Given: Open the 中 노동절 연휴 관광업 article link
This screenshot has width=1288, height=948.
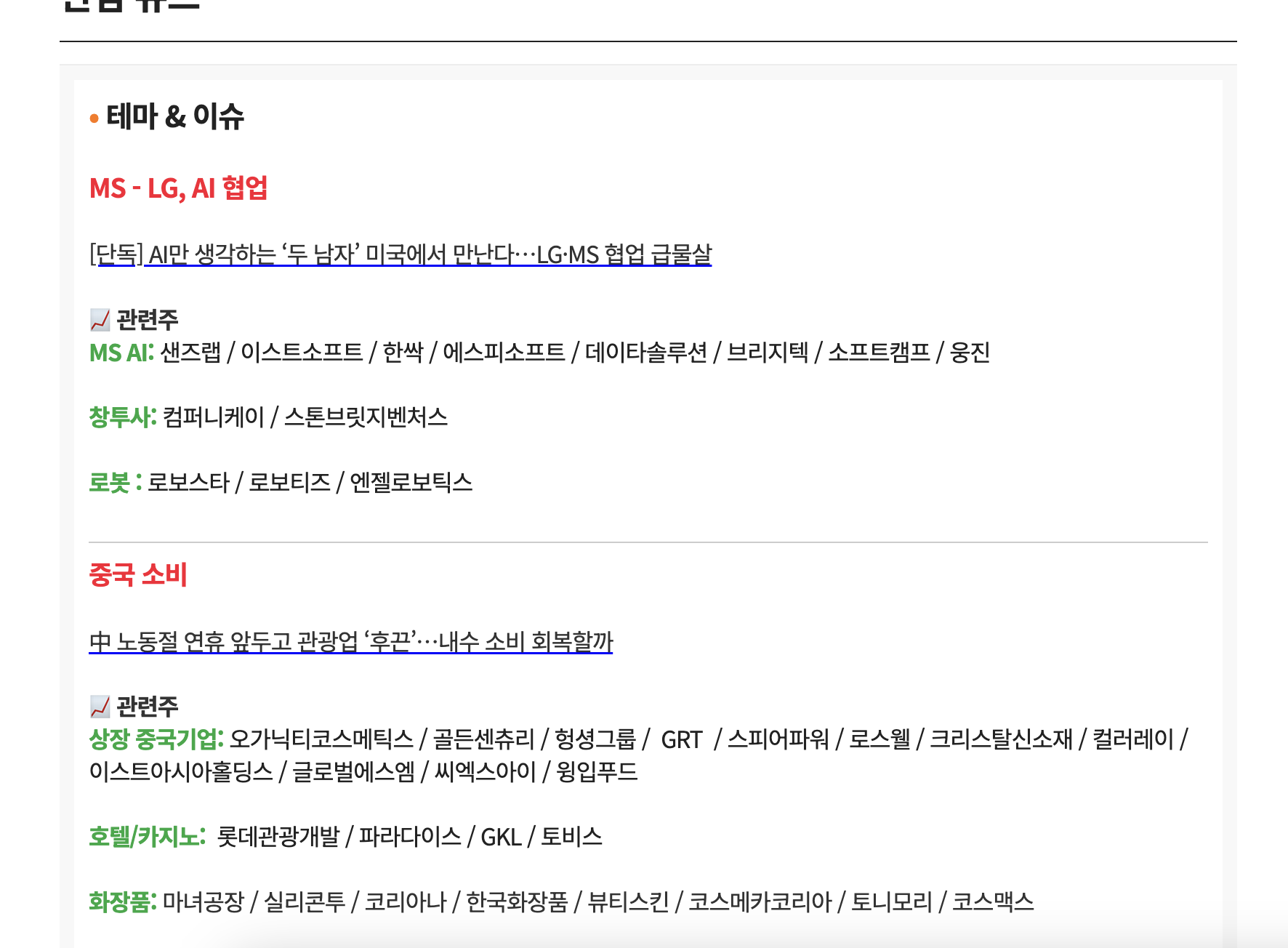Looking at the screenshot, I should [x=351, y=642].
